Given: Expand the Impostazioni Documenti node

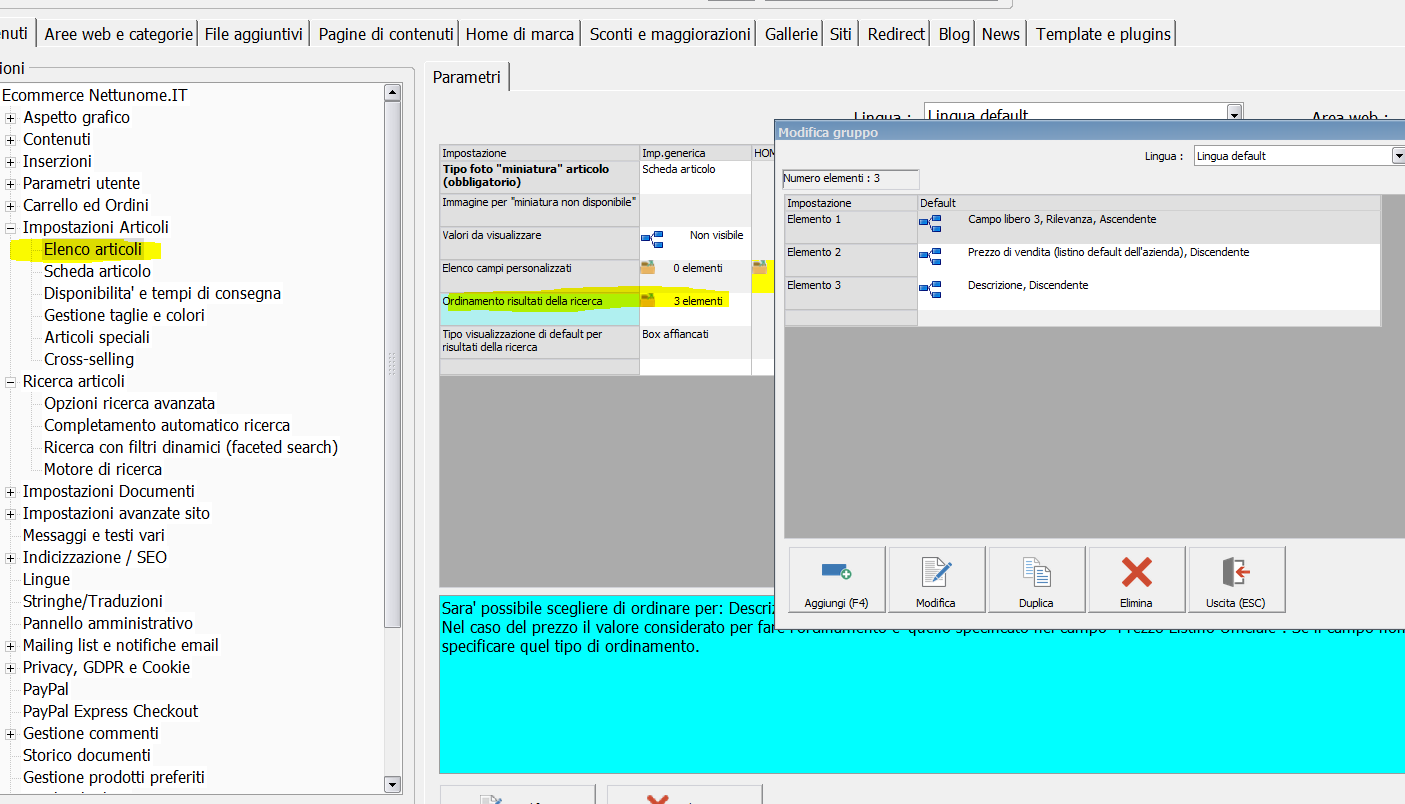Looking at the screenshot, I should (x=11, y=492).
